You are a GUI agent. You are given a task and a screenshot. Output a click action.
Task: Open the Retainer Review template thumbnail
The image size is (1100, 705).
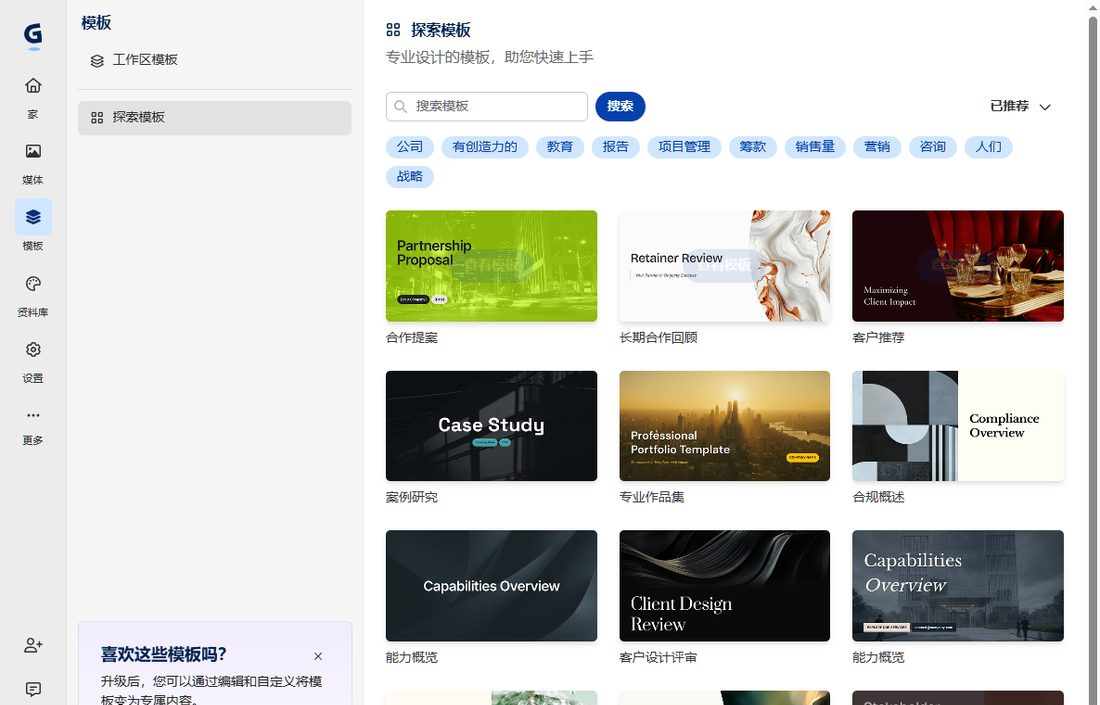click(725, 266)
